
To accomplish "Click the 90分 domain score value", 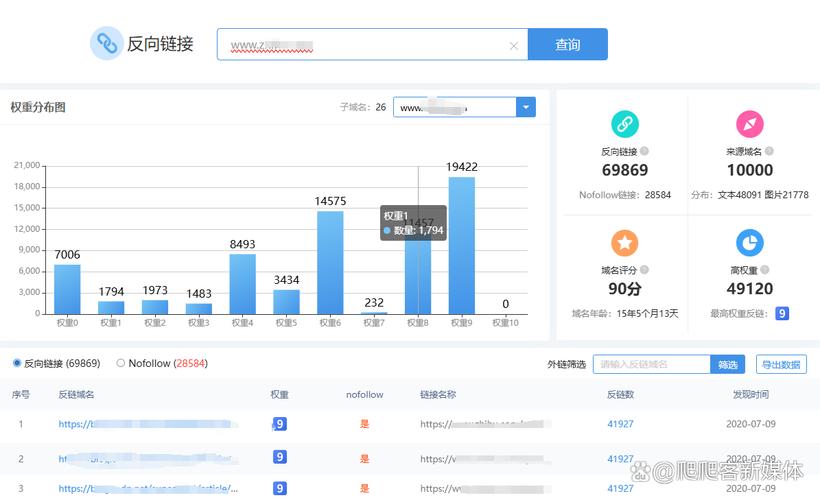I will pos(624,289).
